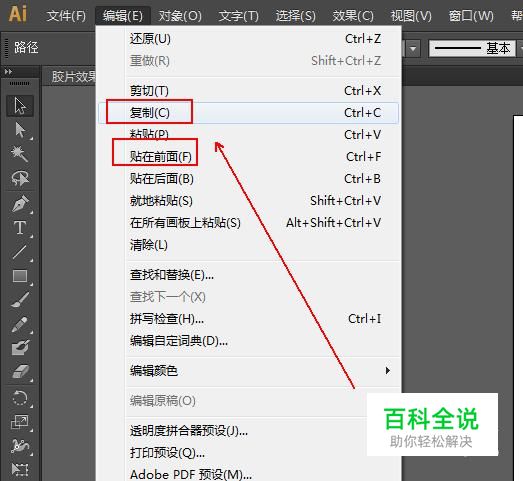This screenshot has height=481, width=523.
Task: Choose 贴在前面(F)
Action: point(248,156)
